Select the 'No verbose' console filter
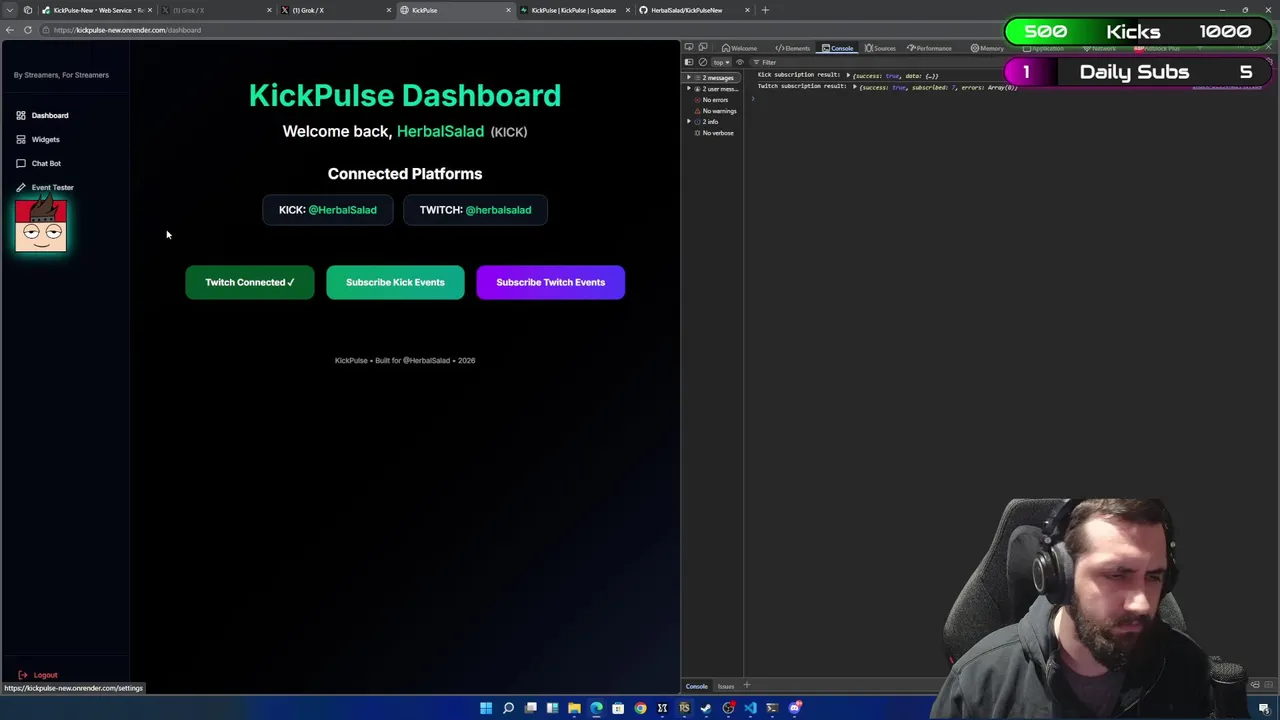The width and height of the screenshot is (1280, 720). point(716,133)
